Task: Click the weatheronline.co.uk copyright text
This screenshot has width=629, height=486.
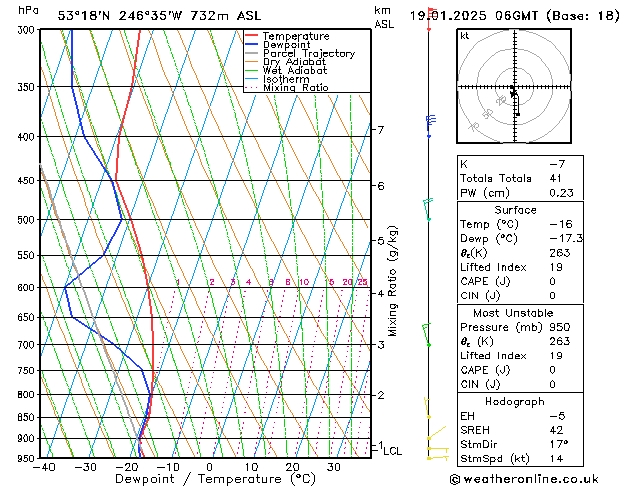Action: 524,479
